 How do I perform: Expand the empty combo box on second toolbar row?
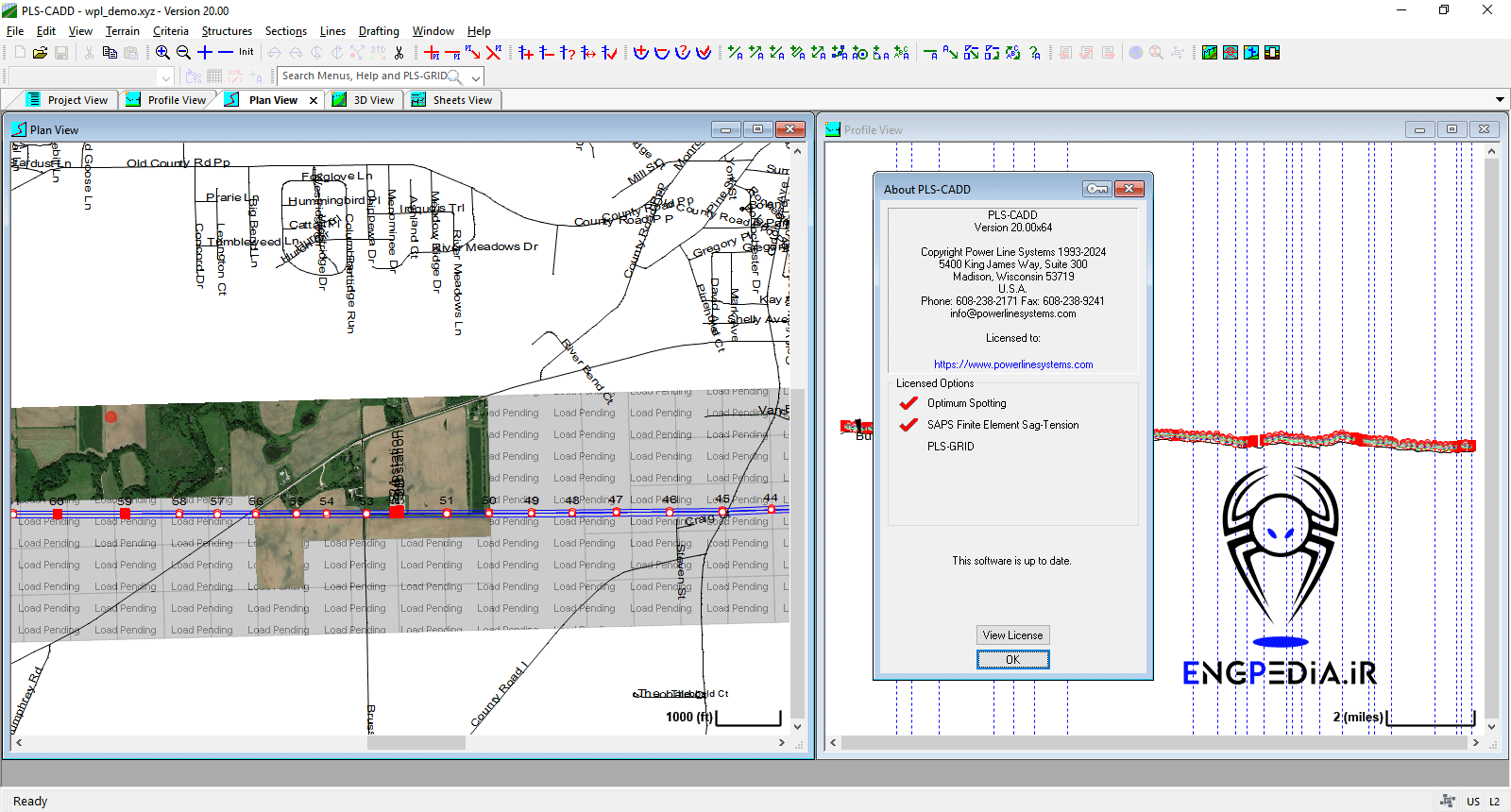click(166, 76)
